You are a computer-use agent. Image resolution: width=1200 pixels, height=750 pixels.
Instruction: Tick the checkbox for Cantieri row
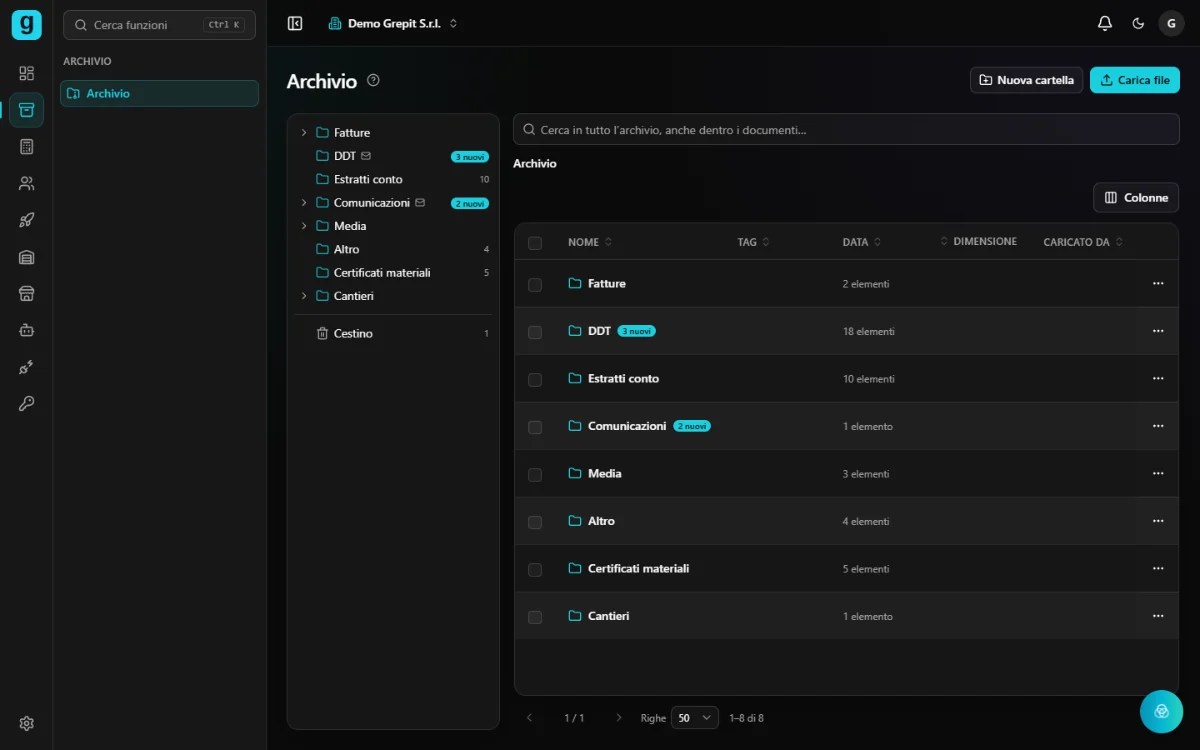pos(535,617)
